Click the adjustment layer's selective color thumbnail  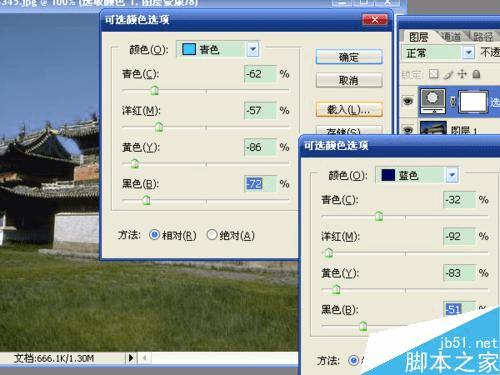pos(433,101)
